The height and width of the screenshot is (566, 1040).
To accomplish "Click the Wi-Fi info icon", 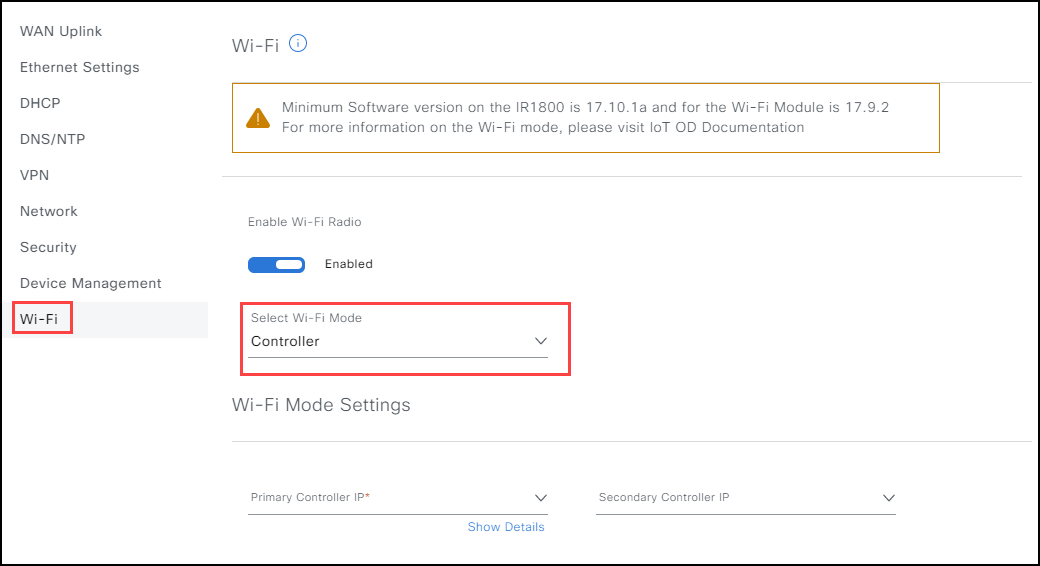I will (298, 44).
